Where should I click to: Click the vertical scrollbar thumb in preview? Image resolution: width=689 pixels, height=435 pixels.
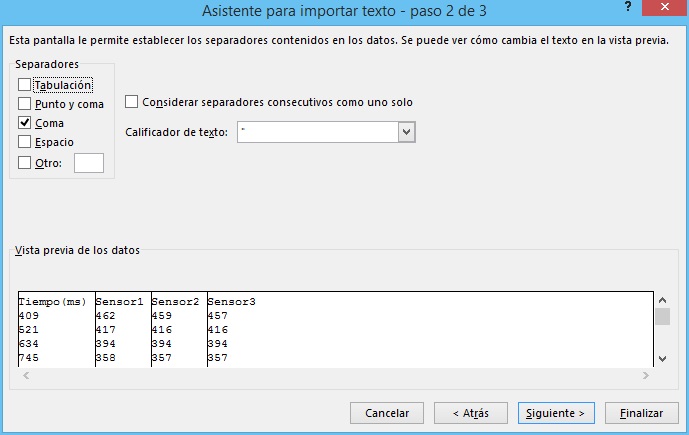(661, 317)
